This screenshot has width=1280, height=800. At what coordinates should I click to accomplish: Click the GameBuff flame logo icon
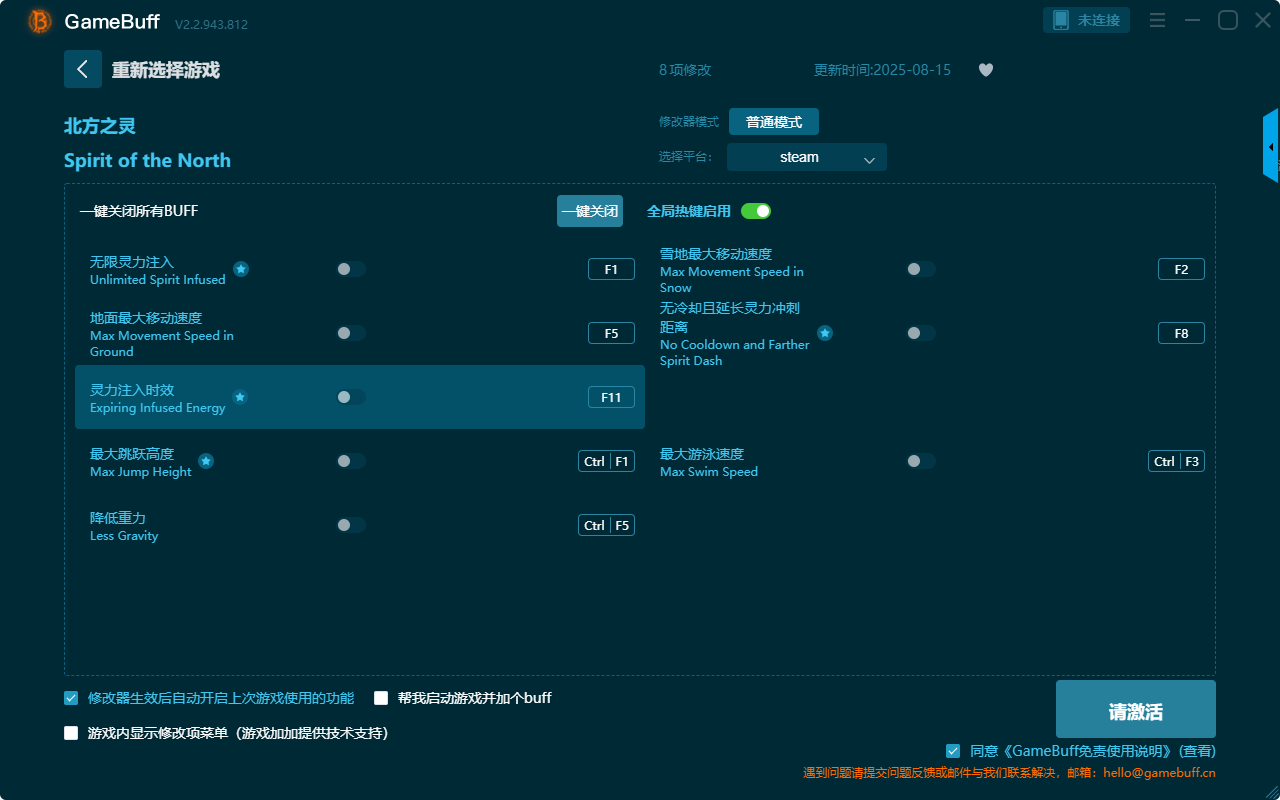tap(40, 21)
